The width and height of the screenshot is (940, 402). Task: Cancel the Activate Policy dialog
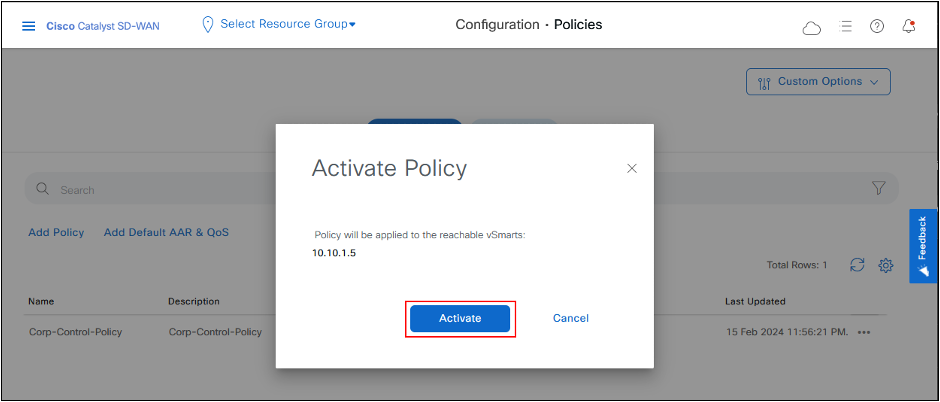(x=570, y=318)
